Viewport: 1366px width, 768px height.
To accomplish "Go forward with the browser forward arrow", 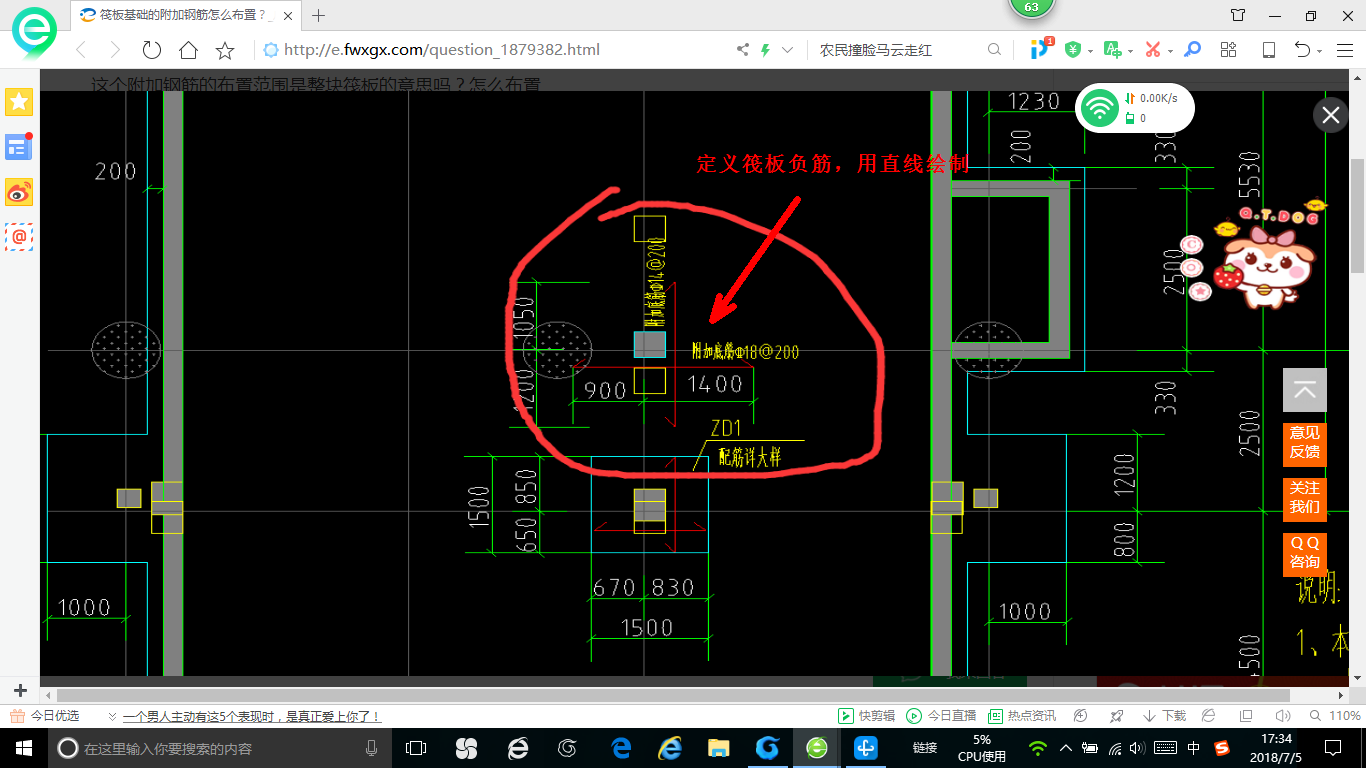I will pyautogui.click(x=115, y=50).
